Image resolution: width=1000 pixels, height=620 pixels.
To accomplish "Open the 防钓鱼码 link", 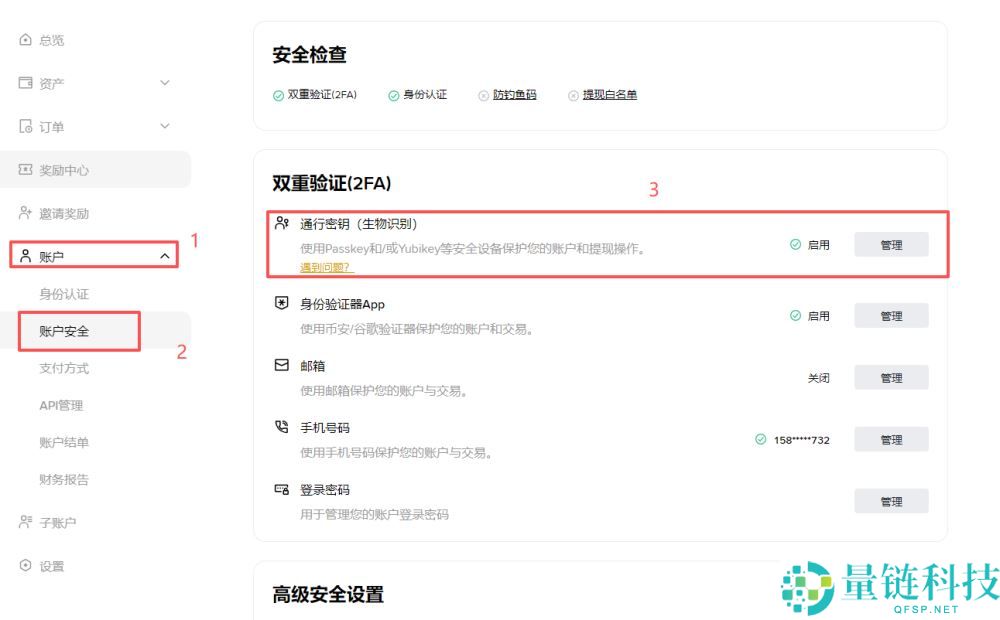I will pyautogui.click(x=514, y=95).
